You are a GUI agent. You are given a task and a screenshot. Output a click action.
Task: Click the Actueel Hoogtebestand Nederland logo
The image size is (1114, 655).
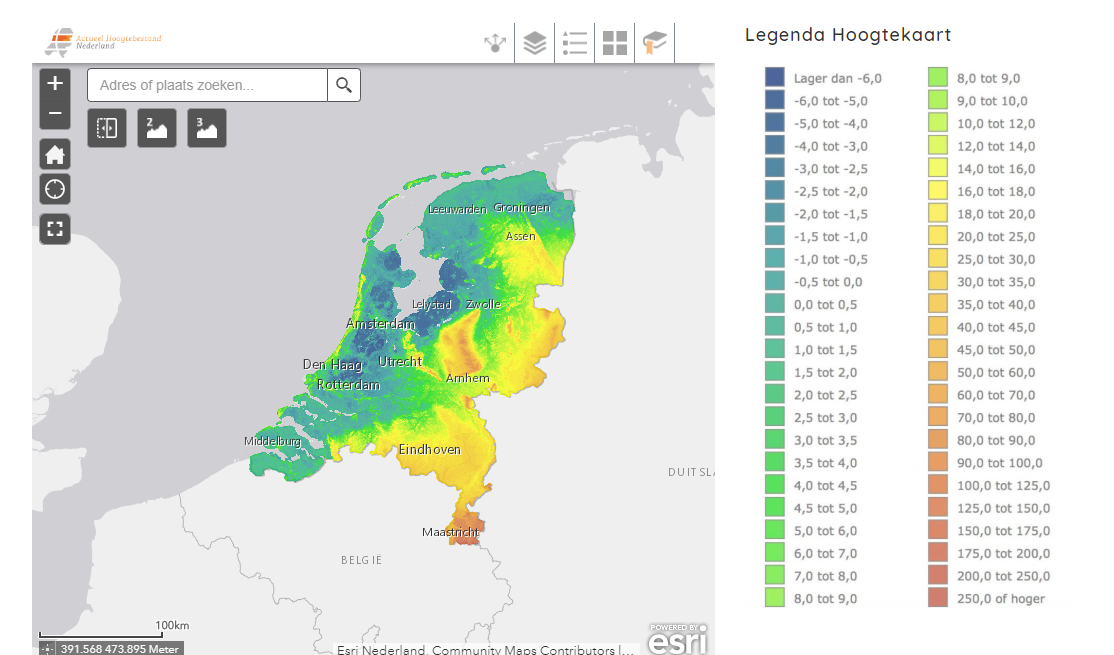coord(103,42)
